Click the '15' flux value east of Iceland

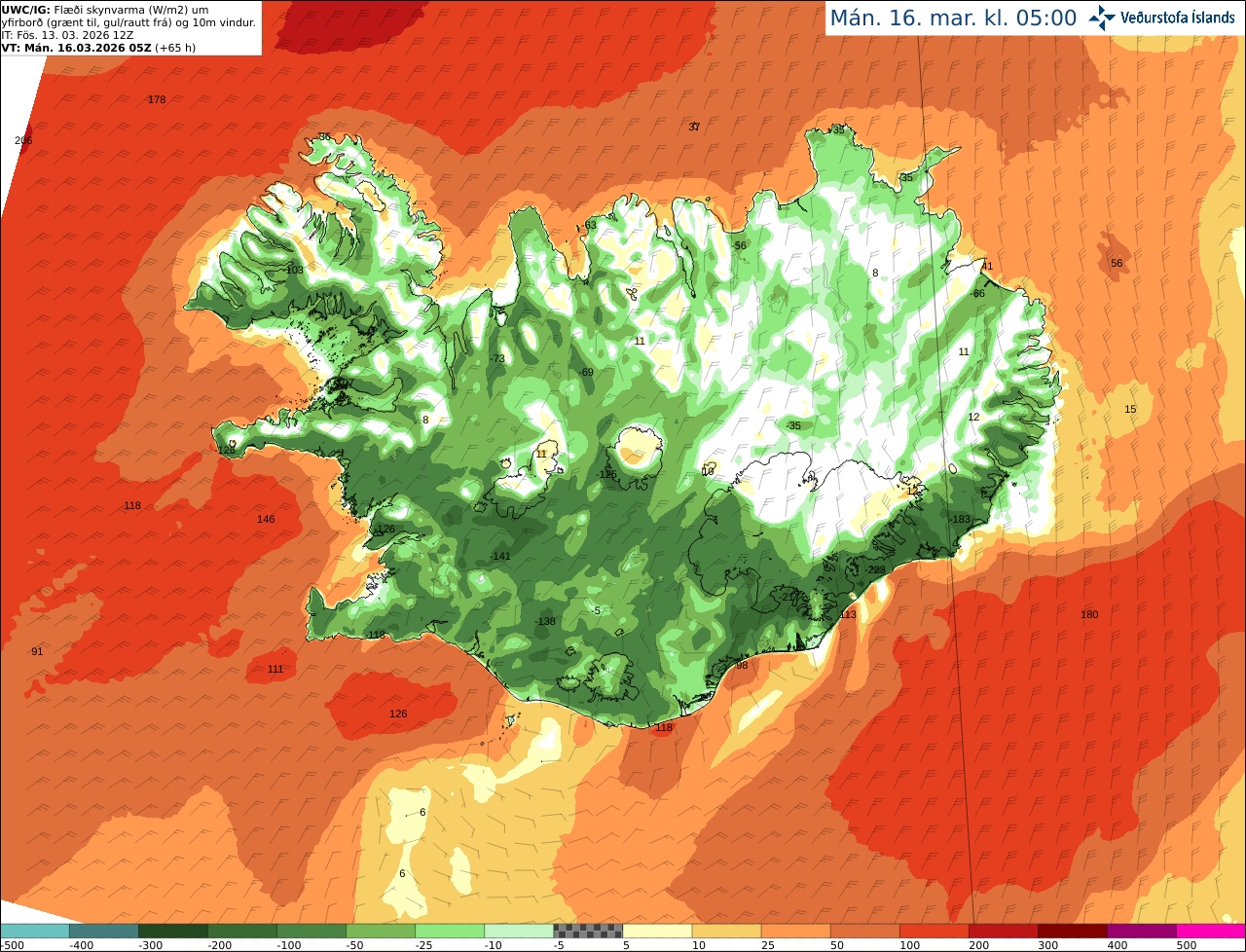click(1130, 410)
